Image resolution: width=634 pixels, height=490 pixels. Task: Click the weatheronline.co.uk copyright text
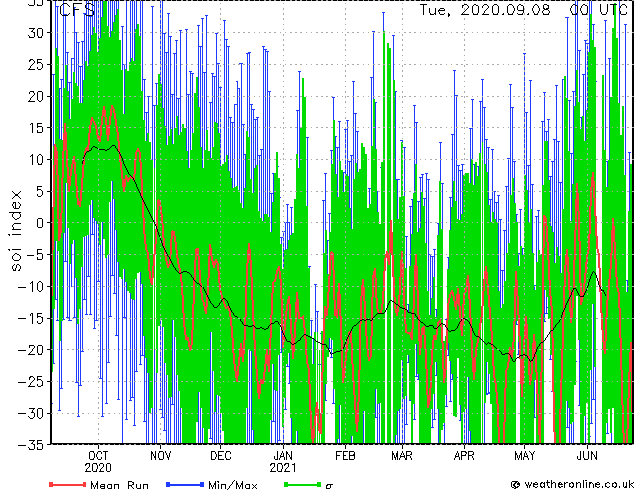point(573,484)
